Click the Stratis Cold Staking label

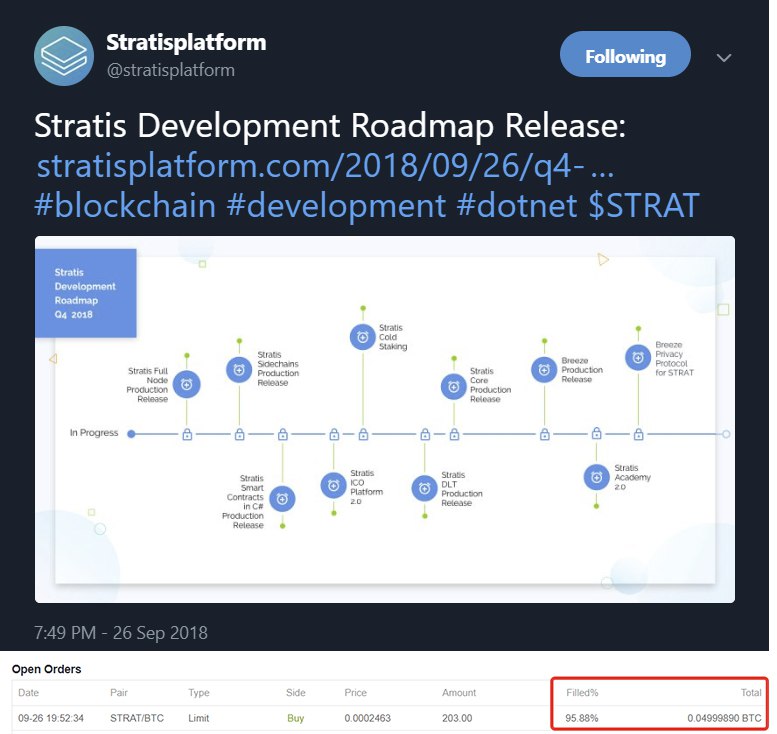click(x=393, y=337)
